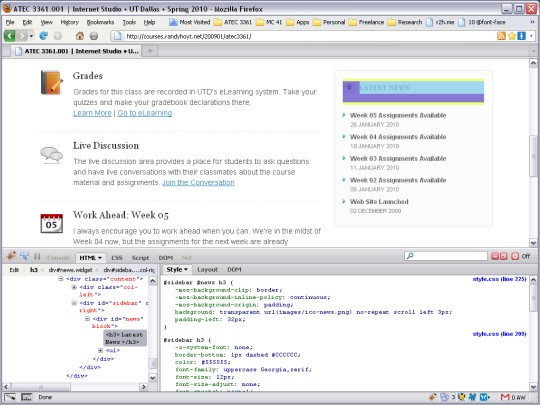Open Firebug in a new window
This screenshot has height=405, width=540.
click(x=503, y=256)
